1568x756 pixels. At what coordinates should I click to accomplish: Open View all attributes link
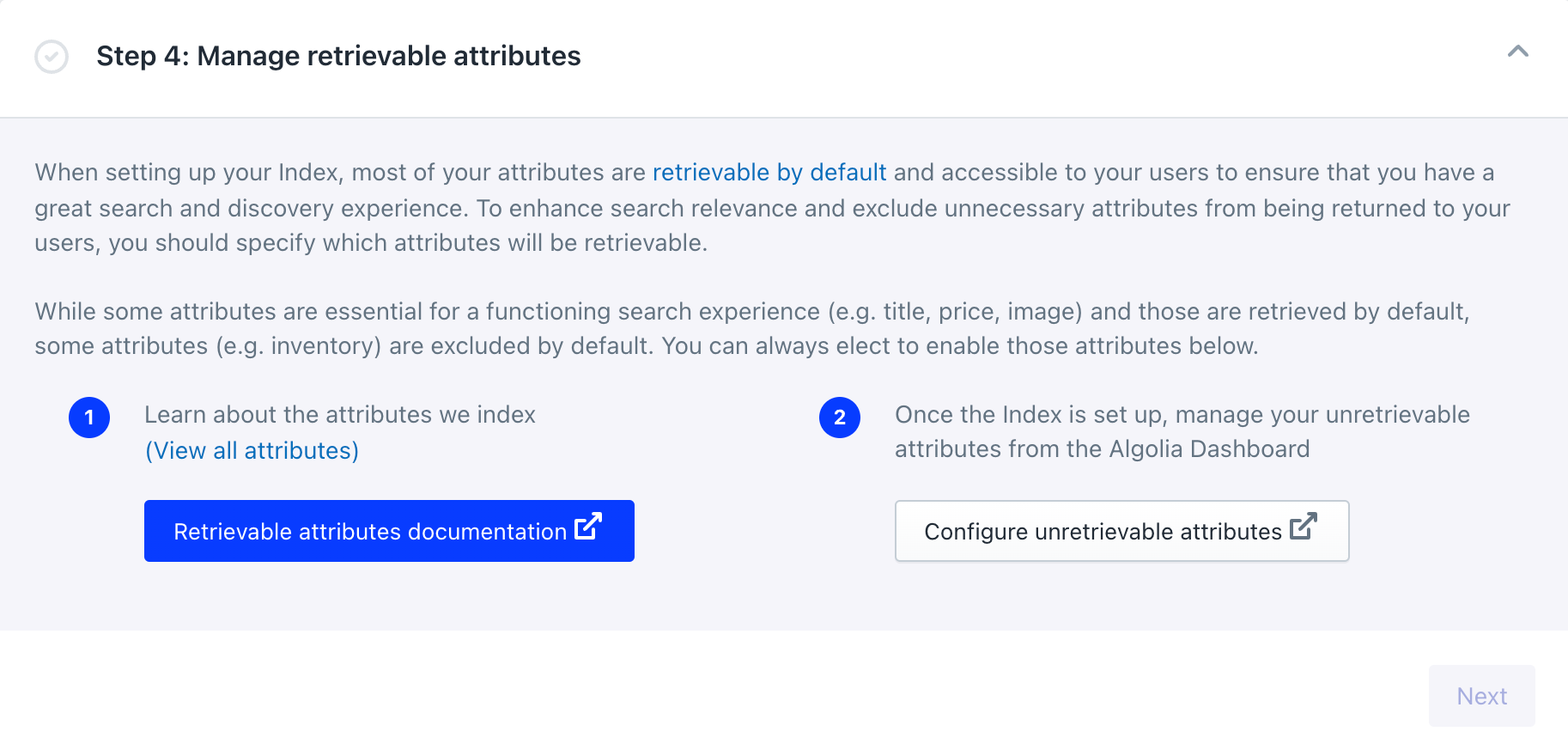(252, 450)
